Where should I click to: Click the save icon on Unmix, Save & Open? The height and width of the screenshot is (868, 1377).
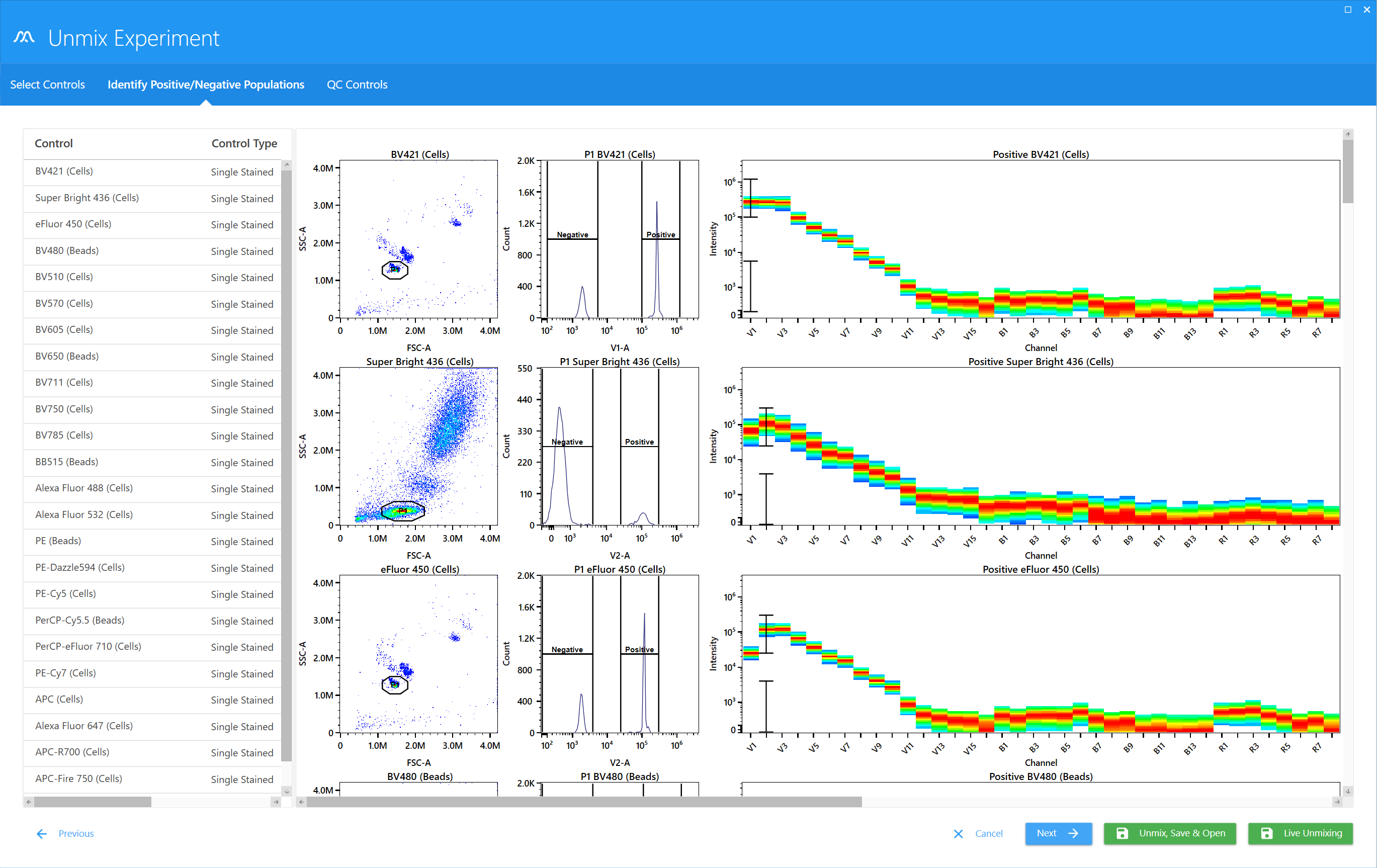click(1124, 833)
